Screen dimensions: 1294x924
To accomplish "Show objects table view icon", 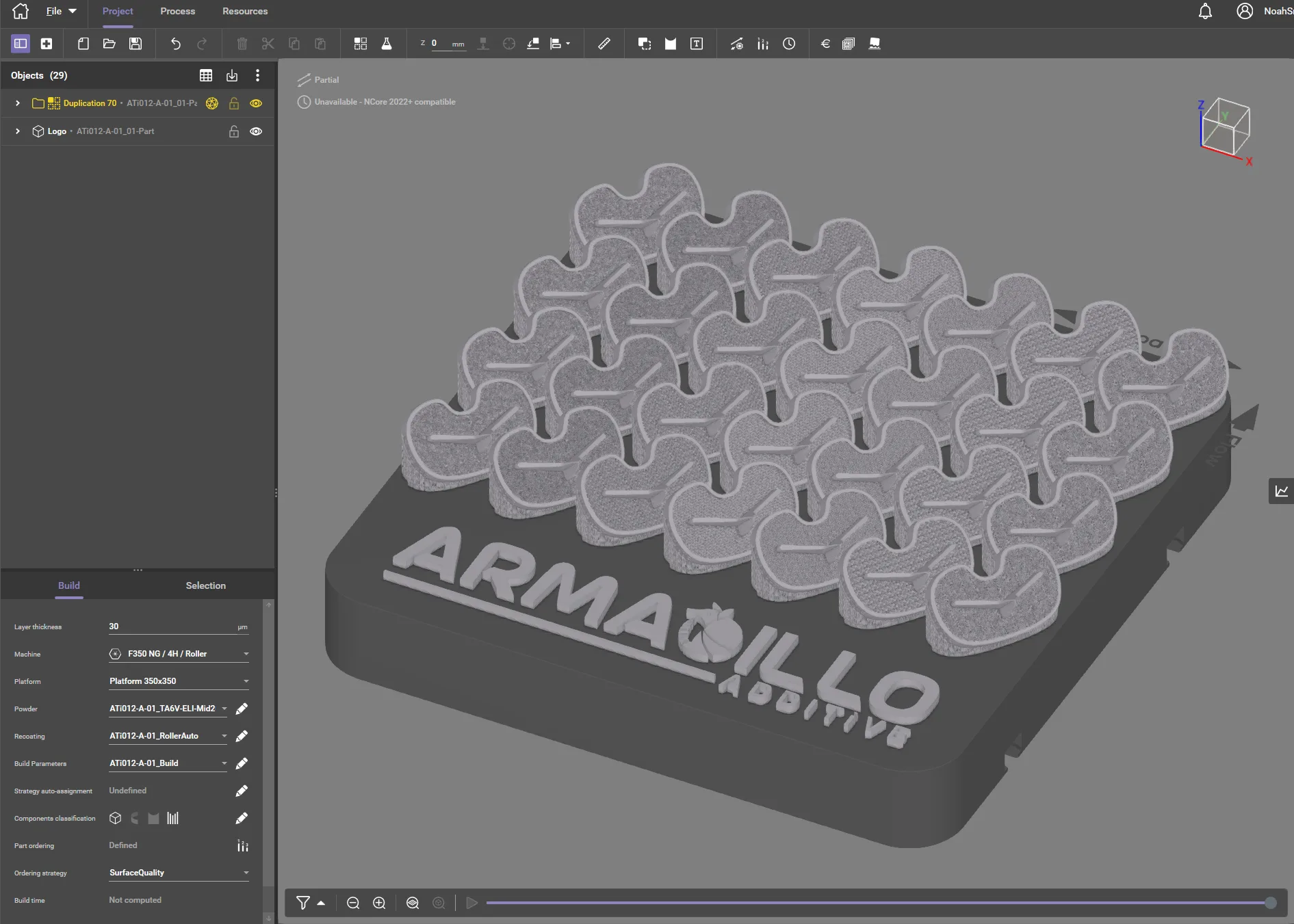I will [x=206, y=75].
